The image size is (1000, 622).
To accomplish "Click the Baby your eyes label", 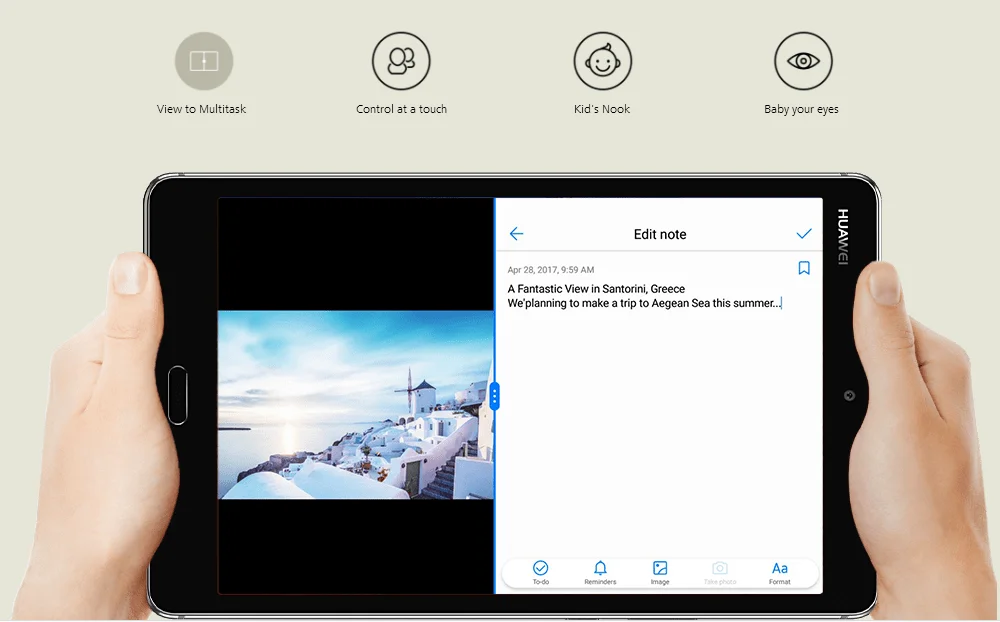I will click(802, 109).
